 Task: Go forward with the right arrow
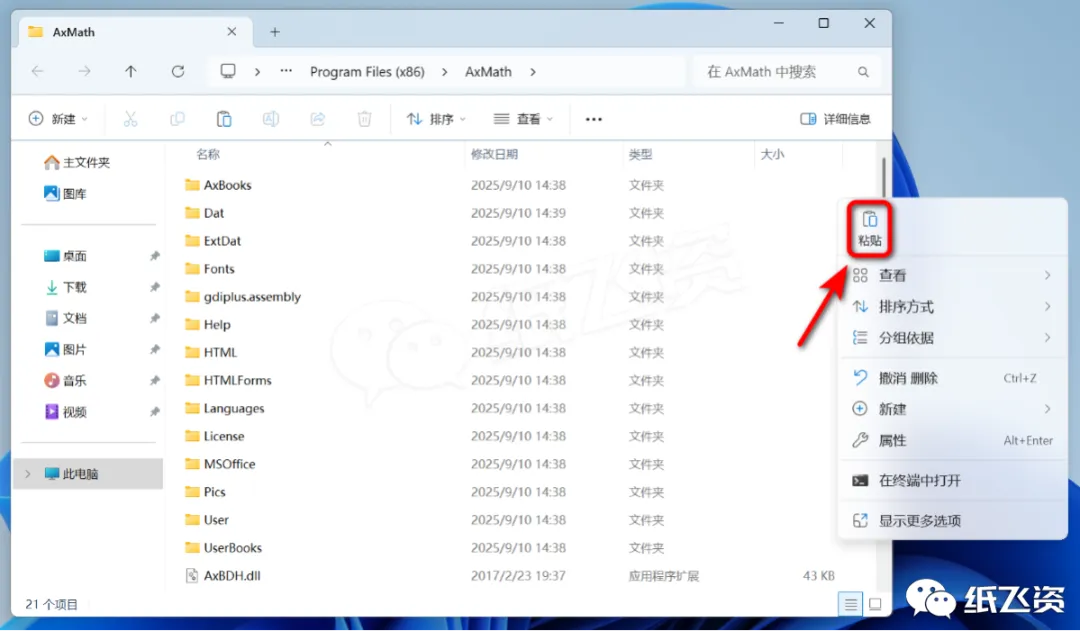click(84, 72)
